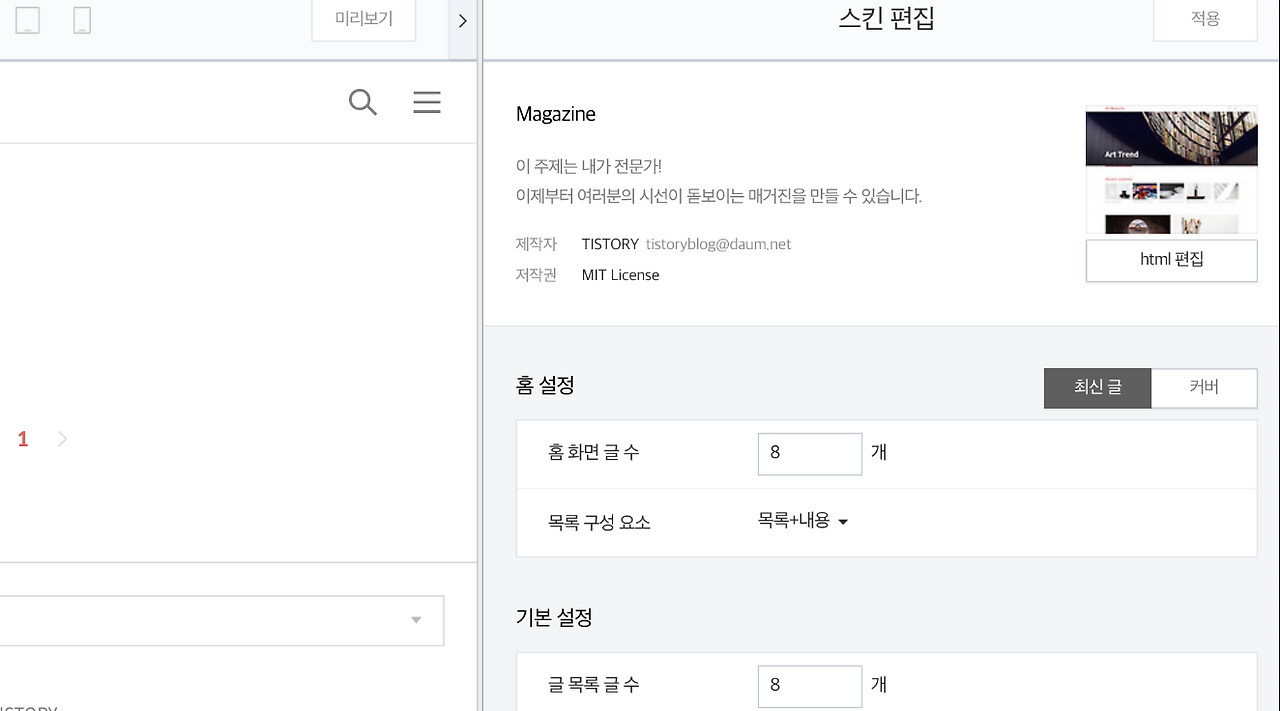Open search in the blog preview
The height and width of the screenshot is (711, 1280).
point(363,102)
